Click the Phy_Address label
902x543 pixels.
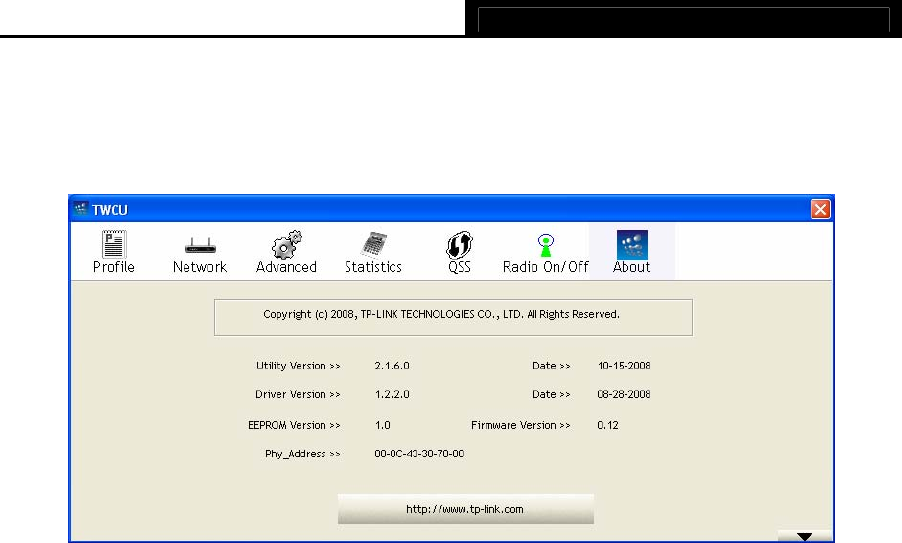303,454
